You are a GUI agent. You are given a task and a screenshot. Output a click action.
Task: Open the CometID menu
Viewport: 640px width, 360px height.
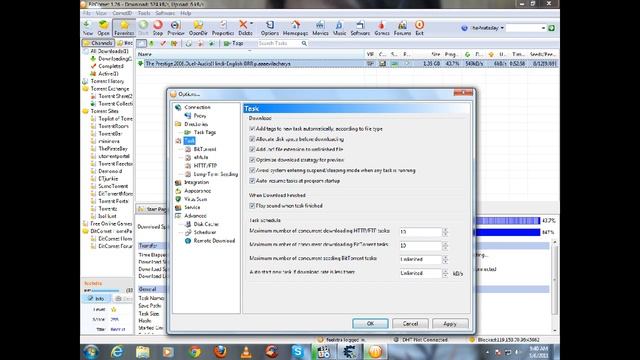122,13
